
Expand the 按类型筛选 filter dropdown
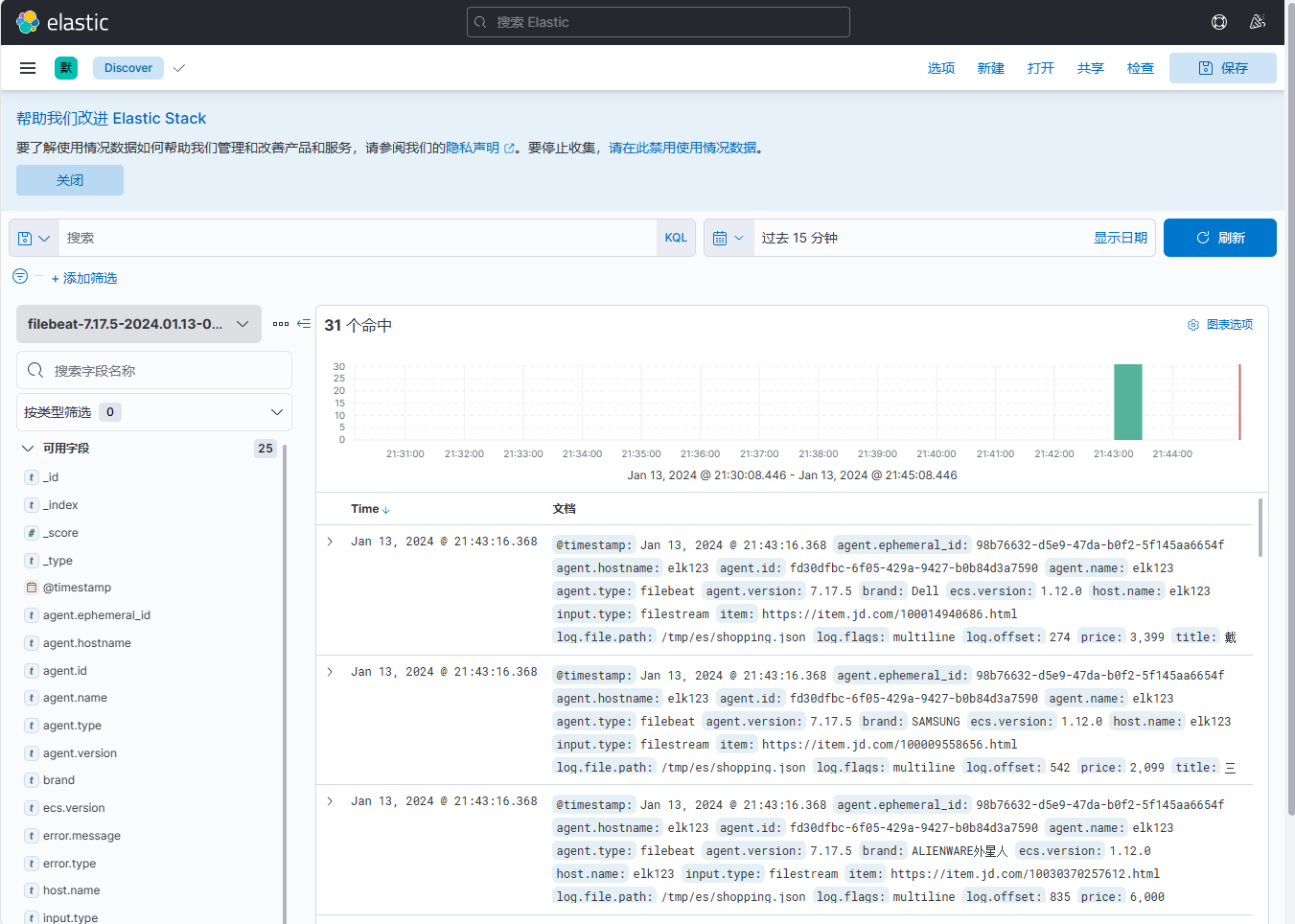[x=153, y=412]
